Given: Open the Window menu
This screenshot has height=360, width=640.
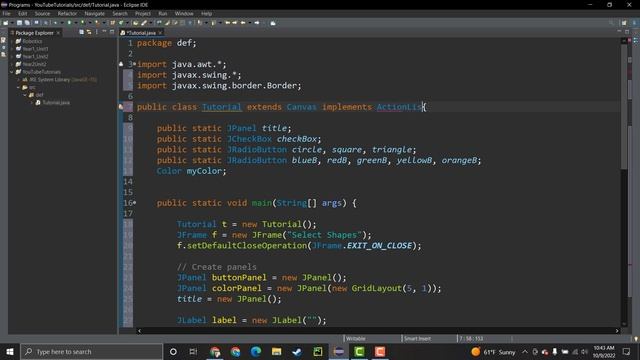Looking at the screenshot, I should [184, 13].
